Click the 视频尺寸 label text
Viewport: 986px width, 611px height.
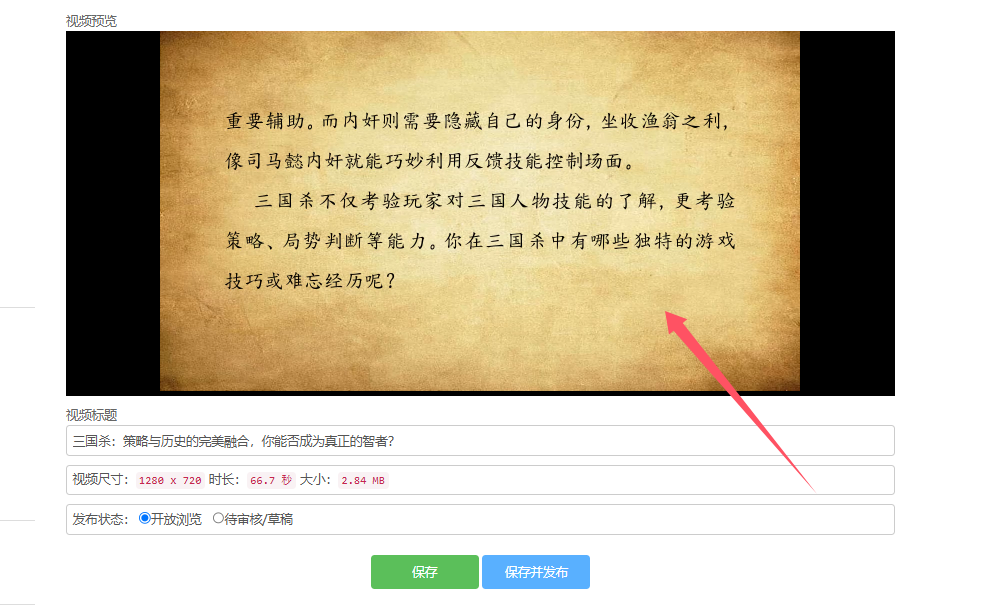pos(101,480)
